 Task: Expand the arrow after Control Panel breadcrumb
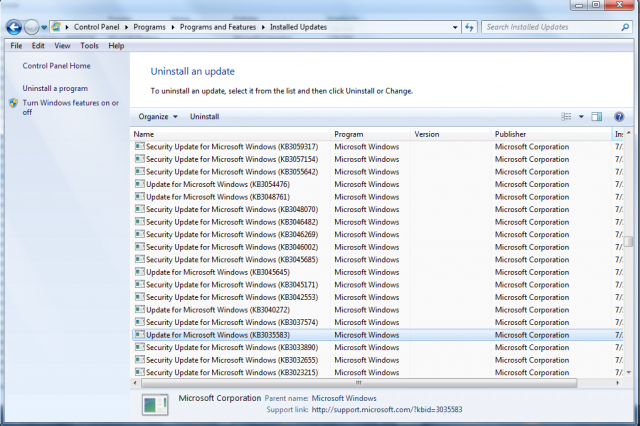click(x=126, y=27)
